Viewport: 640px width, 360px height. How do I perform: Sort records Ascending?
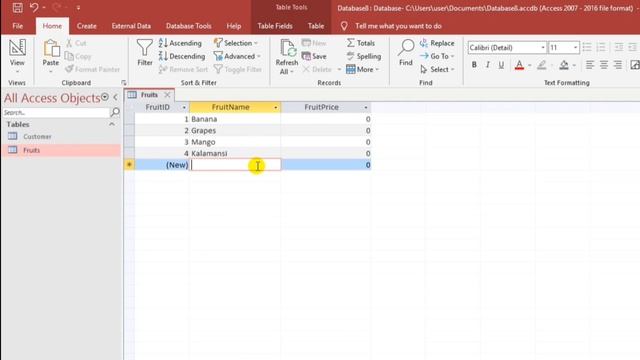click(180, 43)
